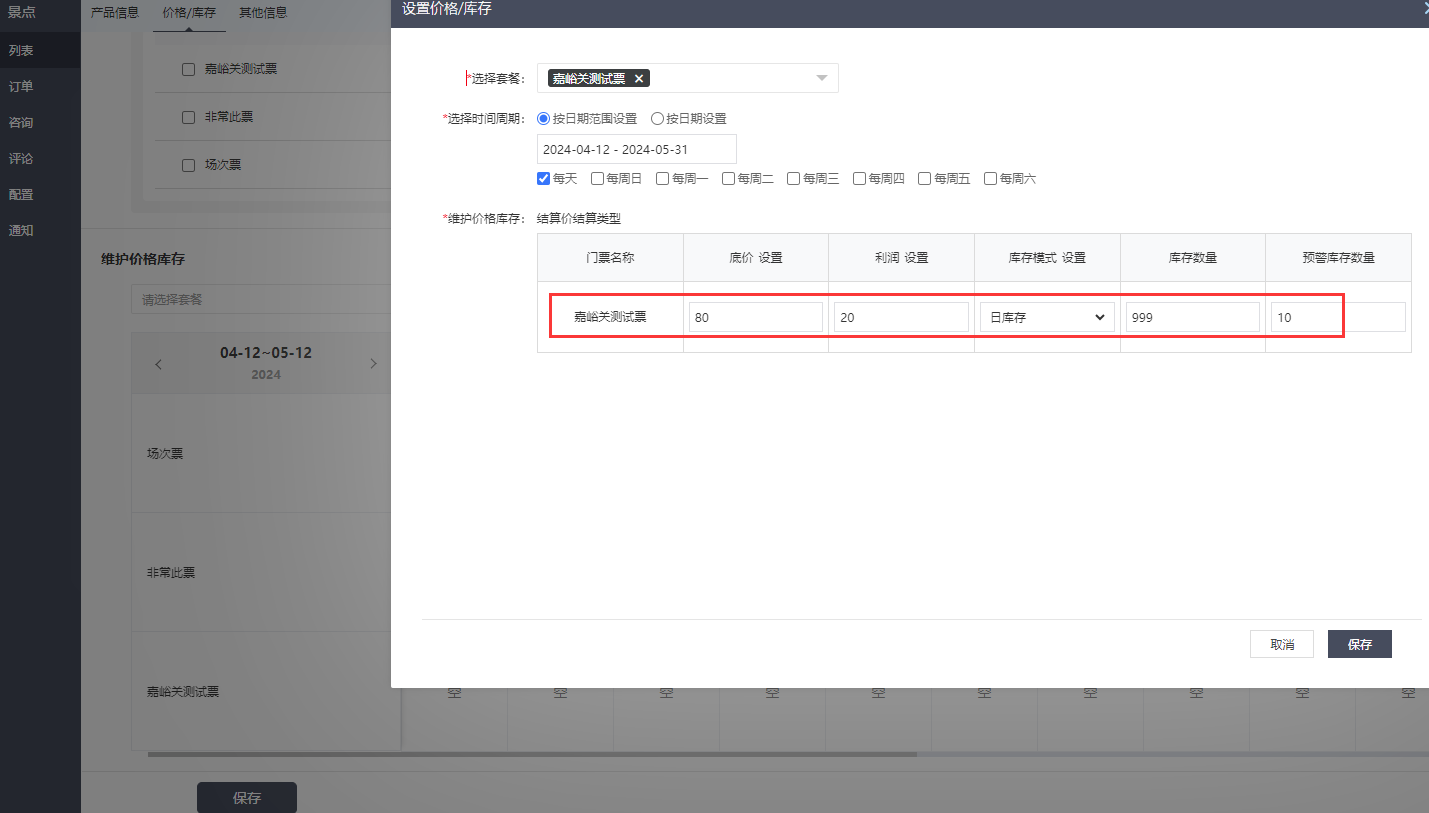Click the 保存 button in dialog
1429x813 pixels.
[x=1359, y=644]
